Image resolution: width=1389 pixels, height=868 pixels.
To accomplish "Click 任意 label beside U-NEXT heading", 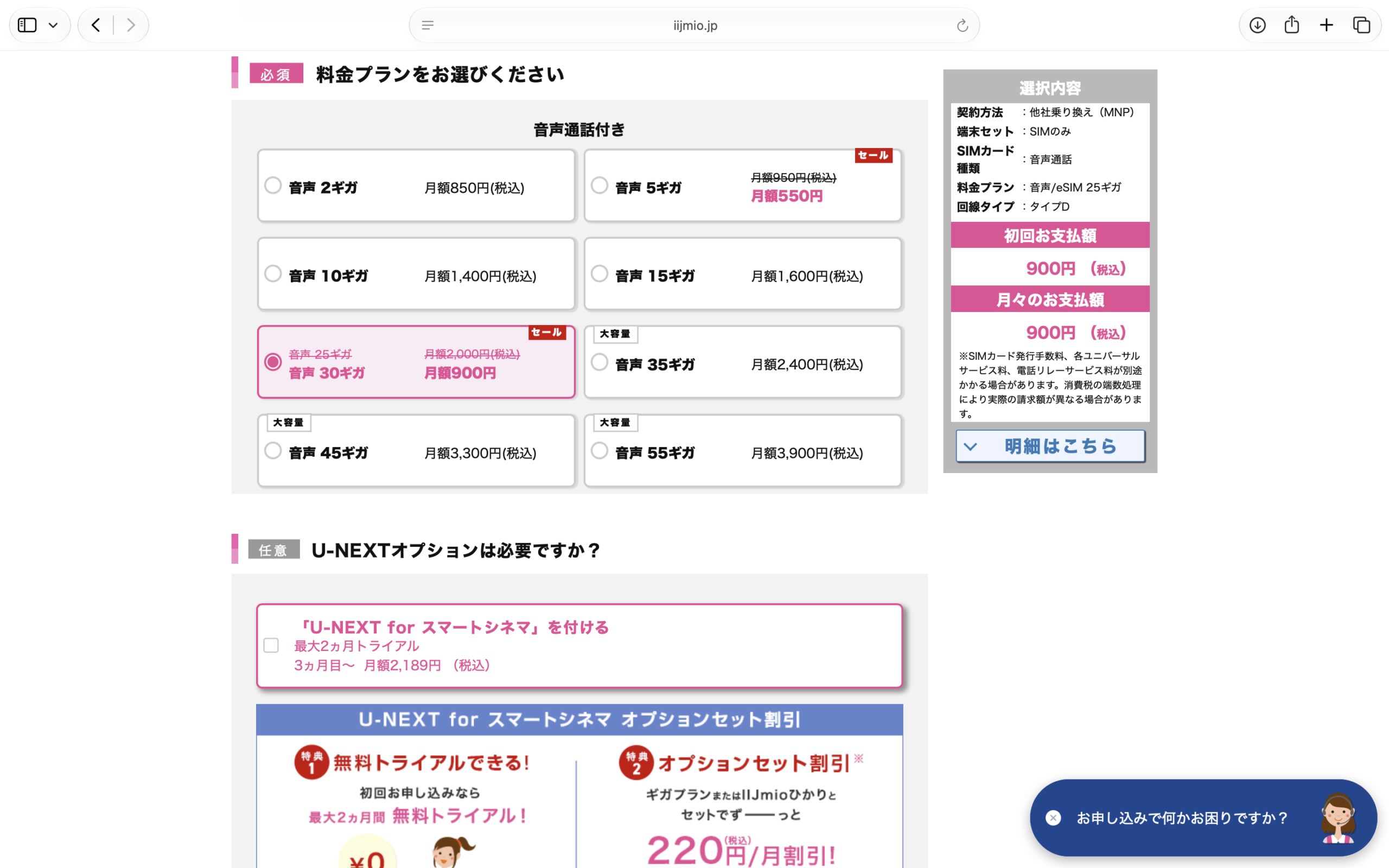I will coord(274,550).
